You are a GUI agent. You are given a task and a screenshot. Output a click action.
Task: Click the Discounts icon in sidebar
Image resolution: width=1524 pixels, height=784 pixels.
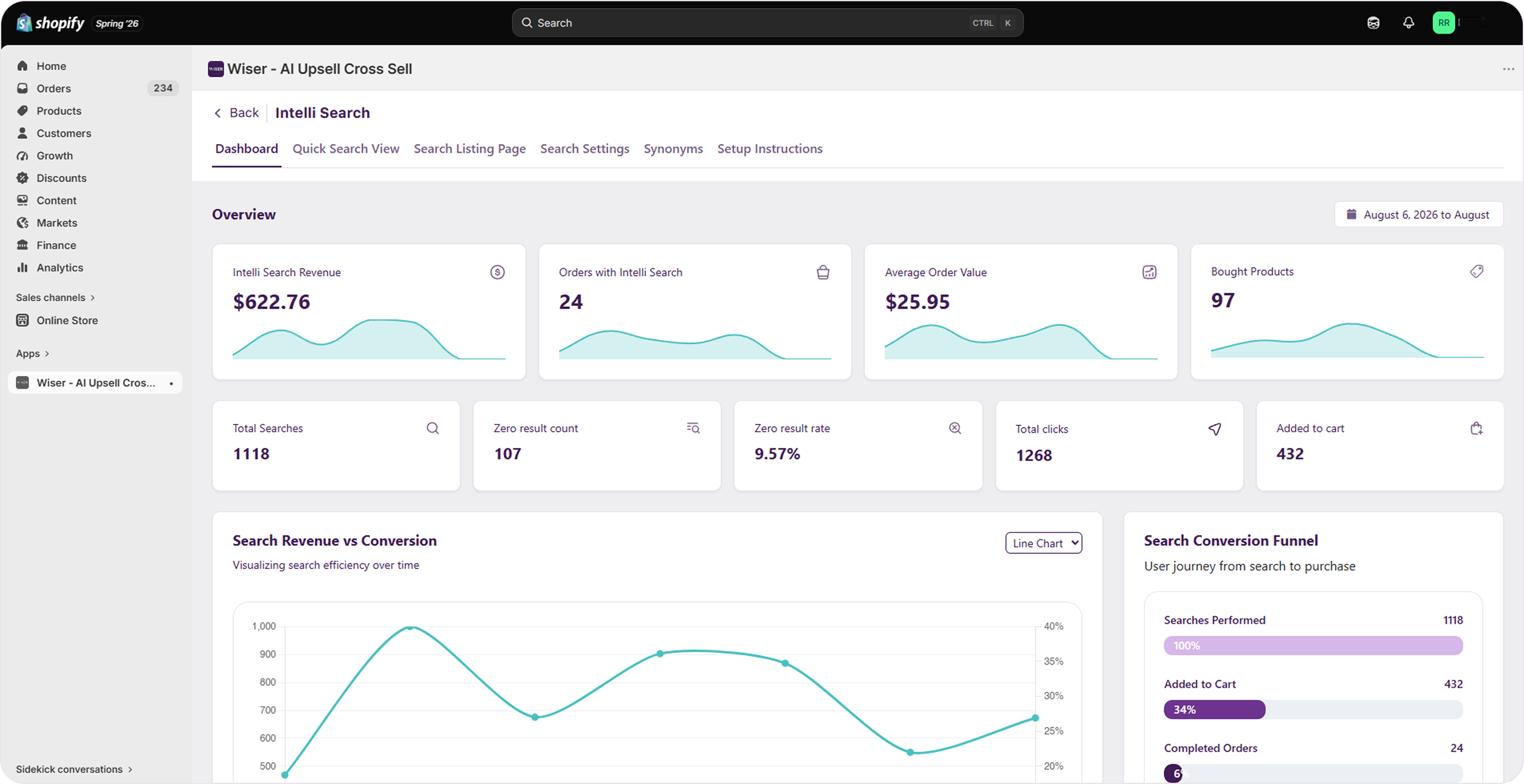tap(22, 178)
